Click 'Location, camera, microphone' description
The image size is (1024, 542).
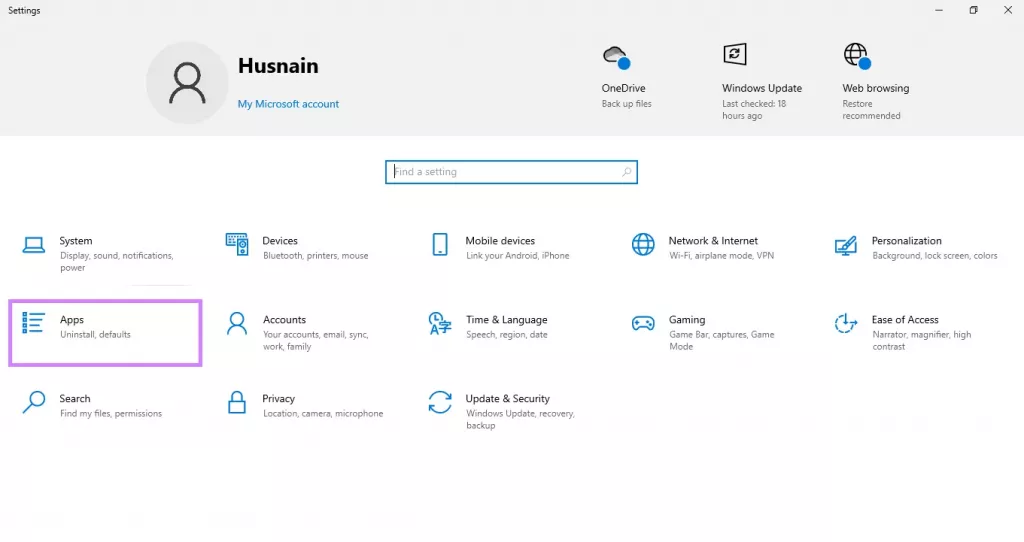tap(323, 413)
